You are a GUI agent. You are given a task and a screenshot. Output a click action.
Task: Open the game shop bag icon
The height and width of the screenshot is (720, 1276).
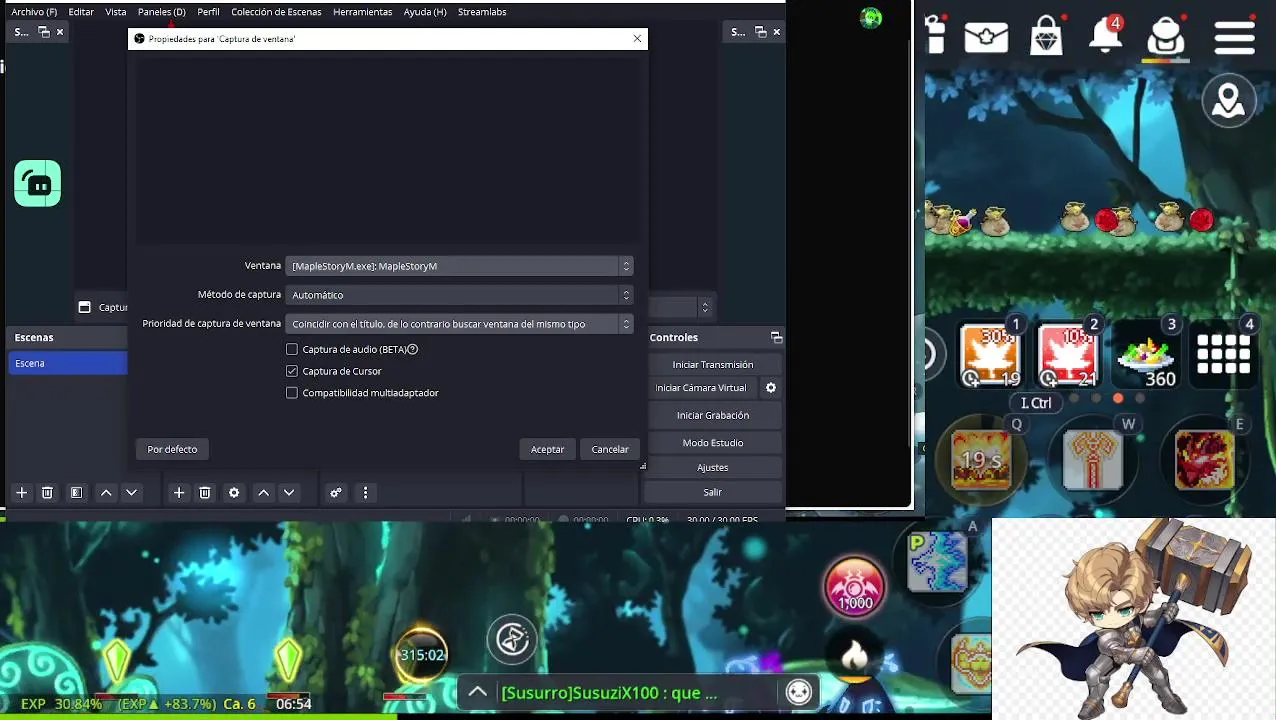1046,36
